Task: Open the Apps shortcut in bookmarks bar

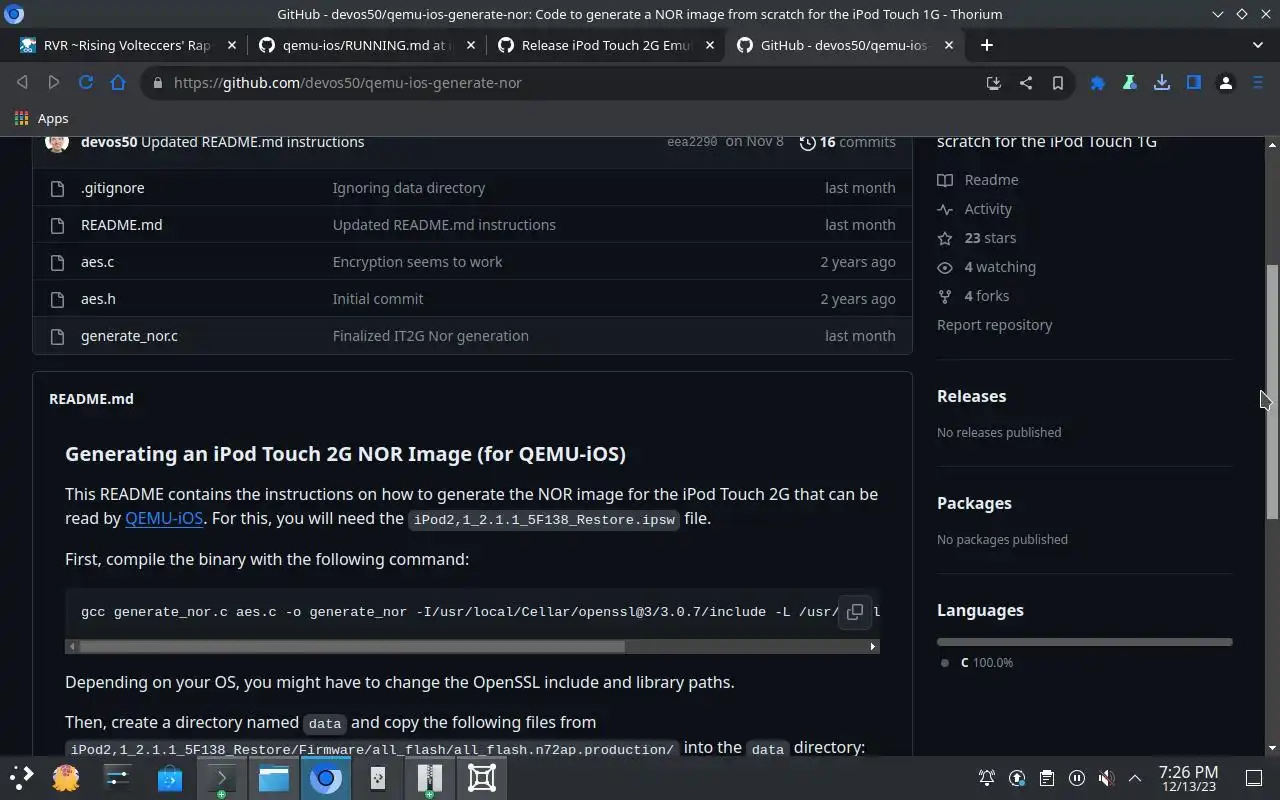Action: tap(42, 118)
